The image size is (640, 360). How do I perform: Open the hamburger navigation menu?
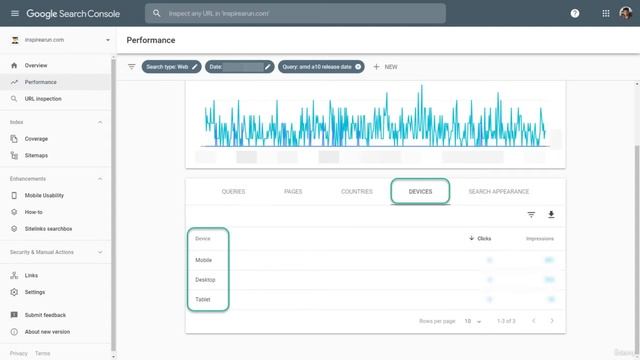(15, 13)
